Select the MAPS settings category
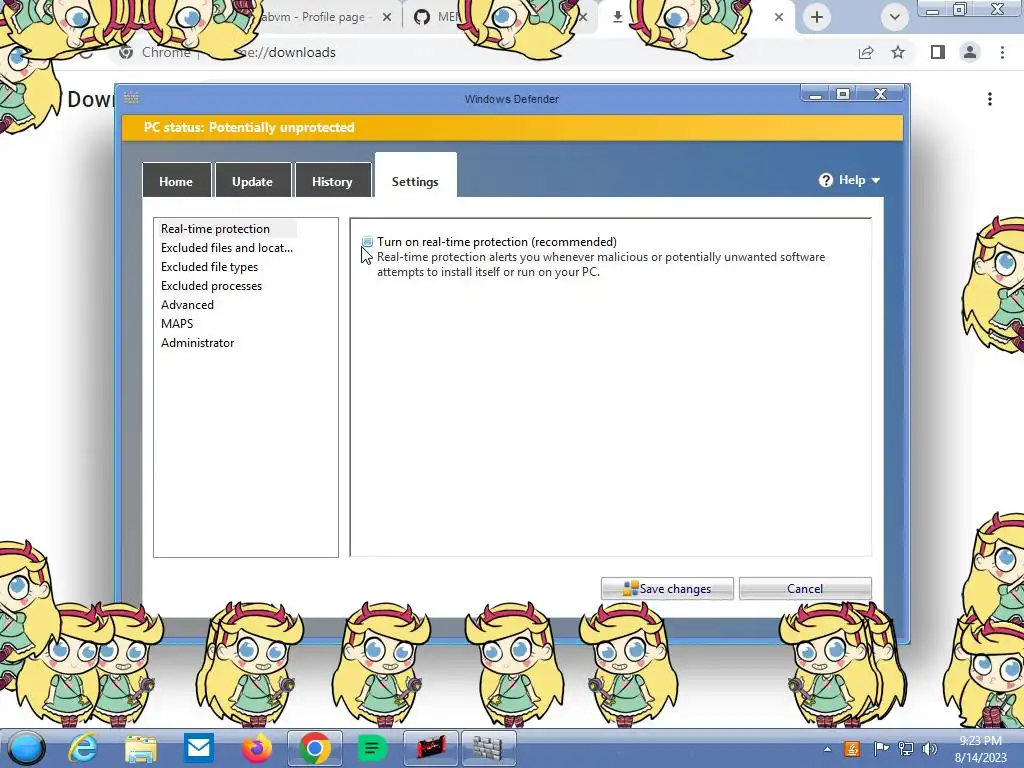1024x768 pixels. point(177,323)
